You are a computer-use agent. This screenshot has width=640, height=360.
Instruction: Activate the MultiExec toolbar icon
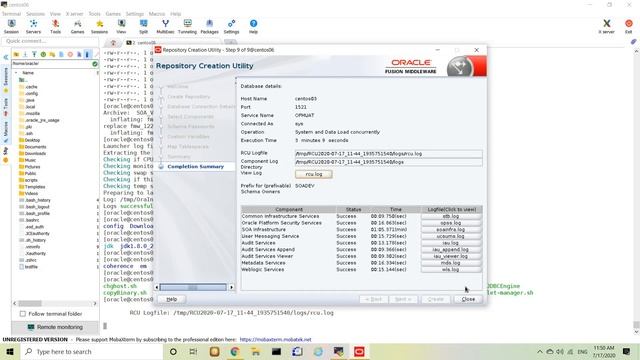pos(165,27)
